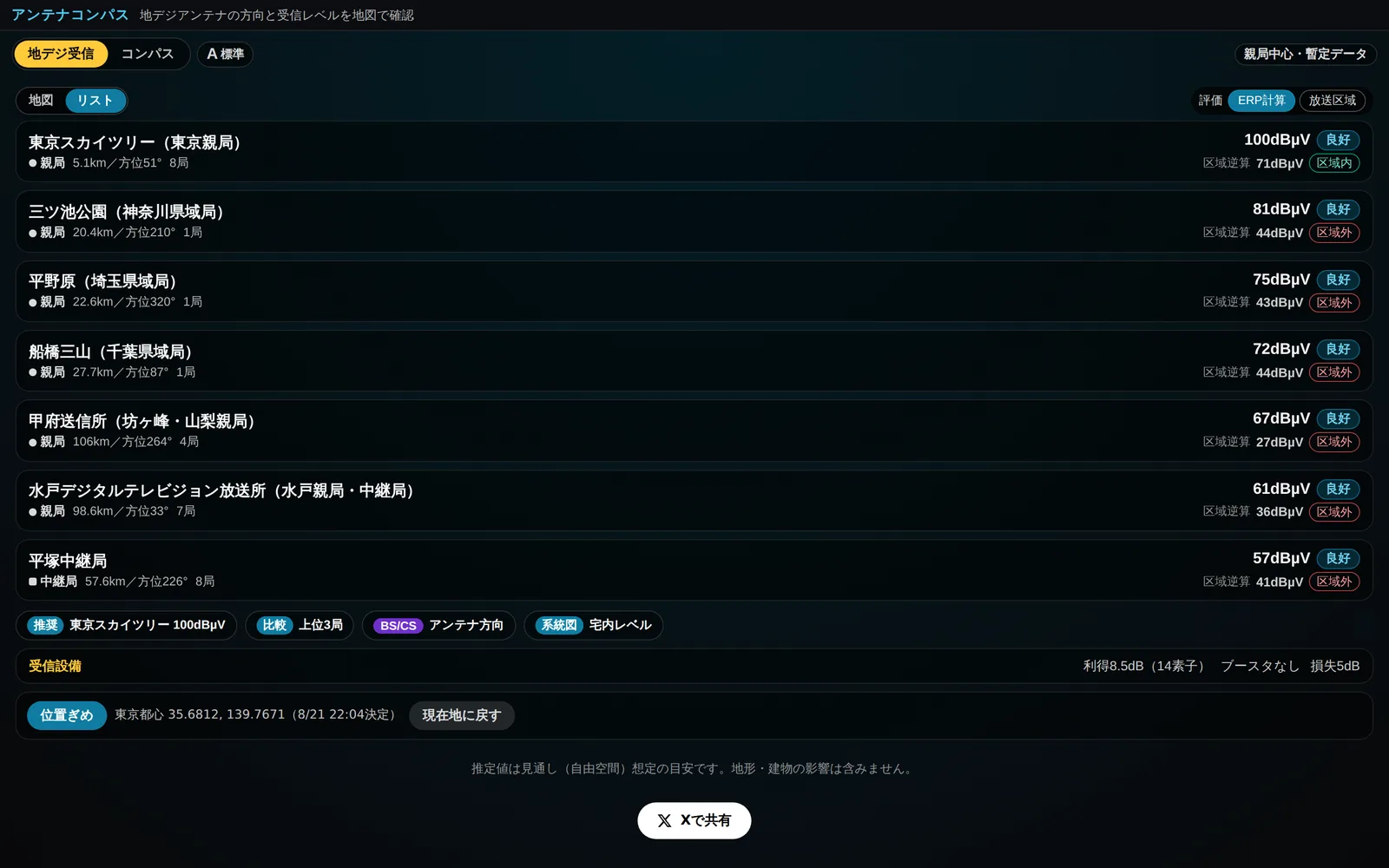The image size is (1389, 868).
Task: Click the 系統図 tag label
Action: click(x=559, y=625)
